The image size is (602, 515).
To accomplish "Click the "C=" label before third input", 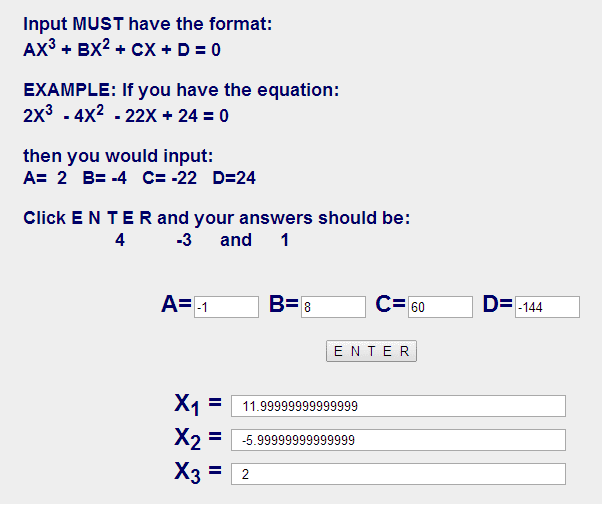I will (x=390, y=305).
